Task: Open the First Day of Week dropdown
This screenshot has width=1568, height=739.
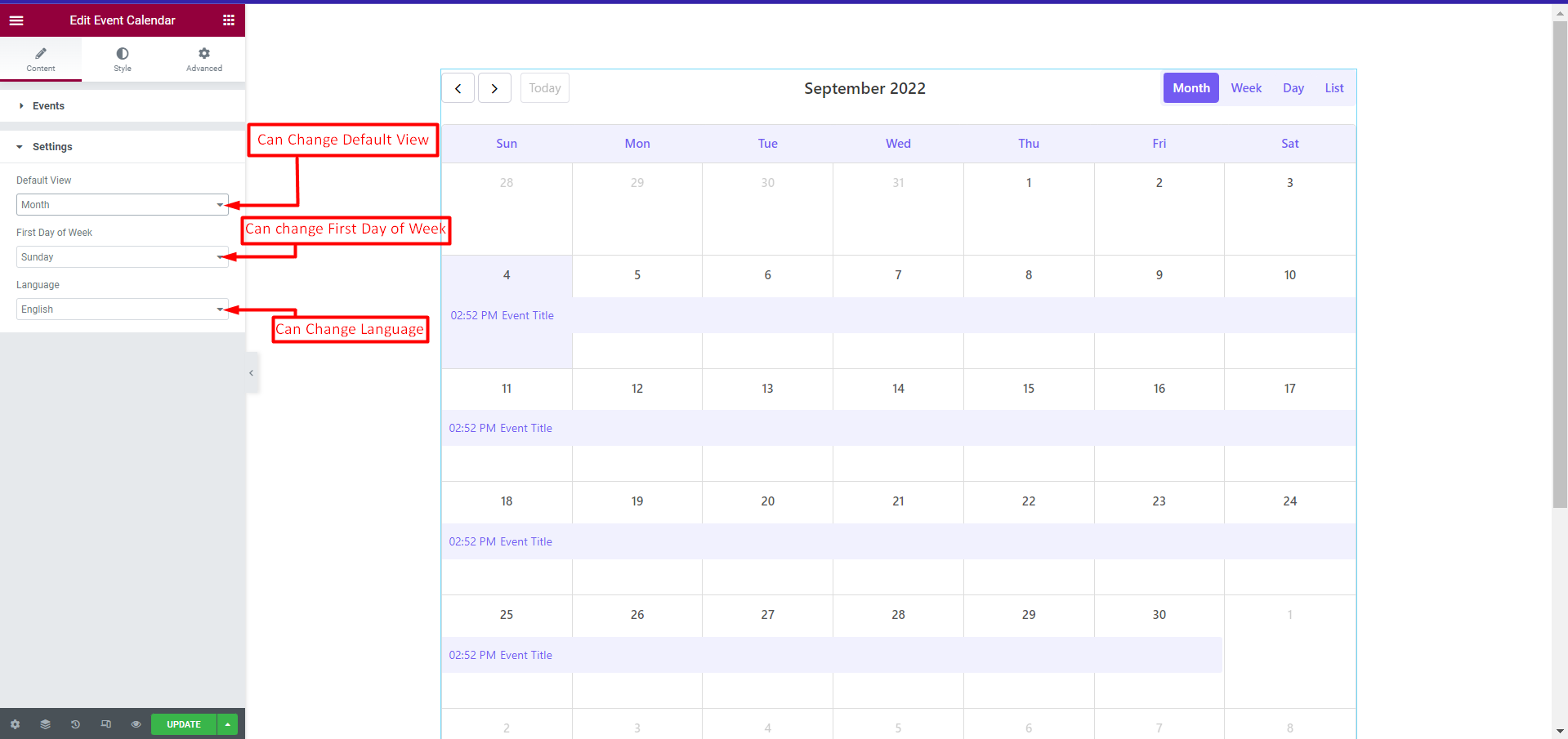Action: (x=122, y=257)
